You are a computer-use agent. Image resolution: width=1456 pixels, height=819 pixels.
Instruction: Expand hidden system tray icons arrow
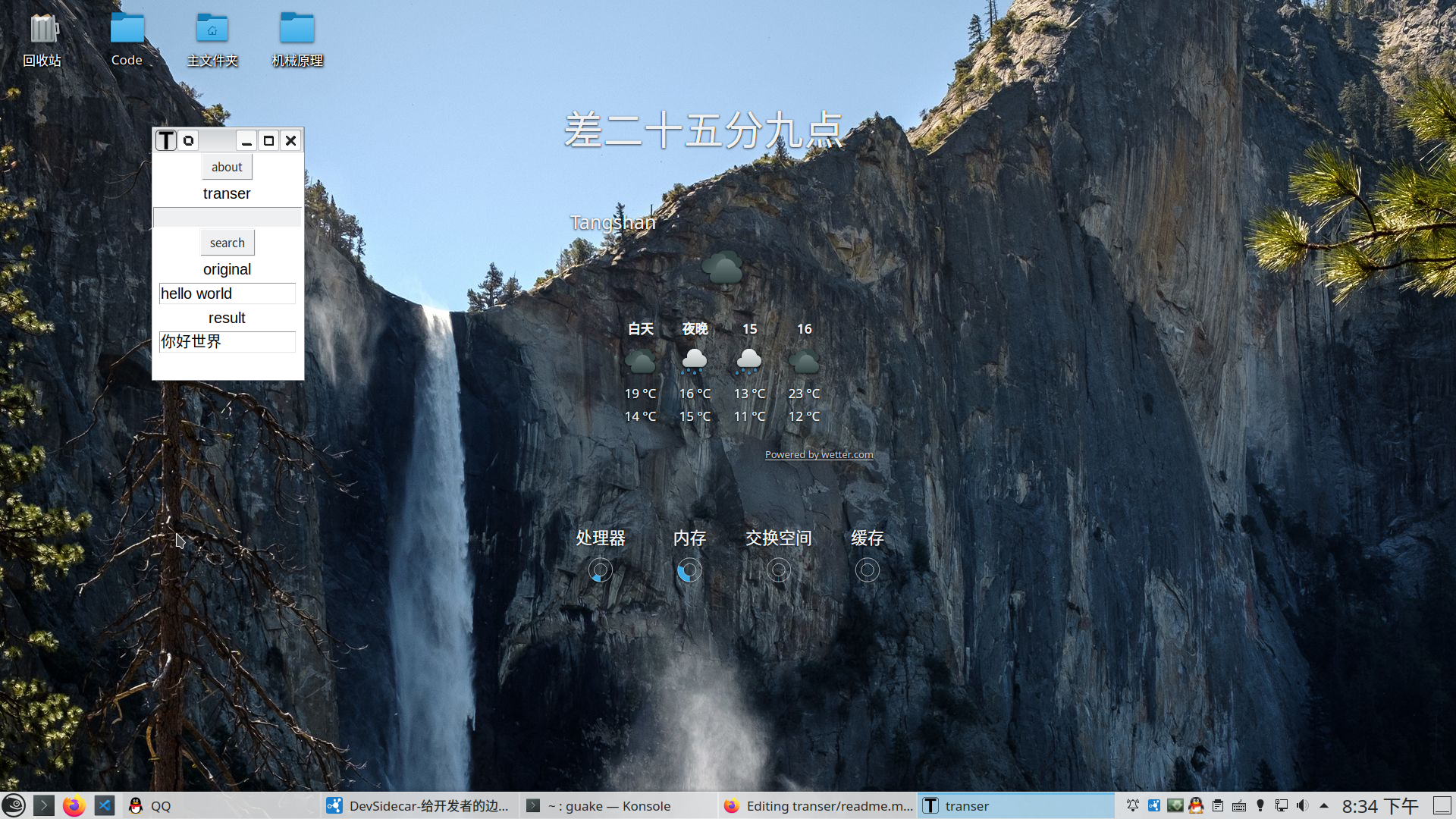pyautogui.click(x=1324, y=805)
